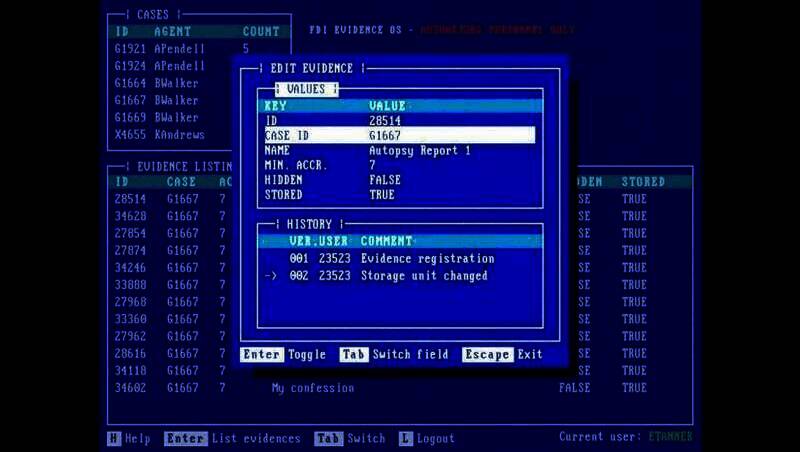Click arrow marker beside history version 002
This screenshot has height=452, width=800.
coord(271,276)
